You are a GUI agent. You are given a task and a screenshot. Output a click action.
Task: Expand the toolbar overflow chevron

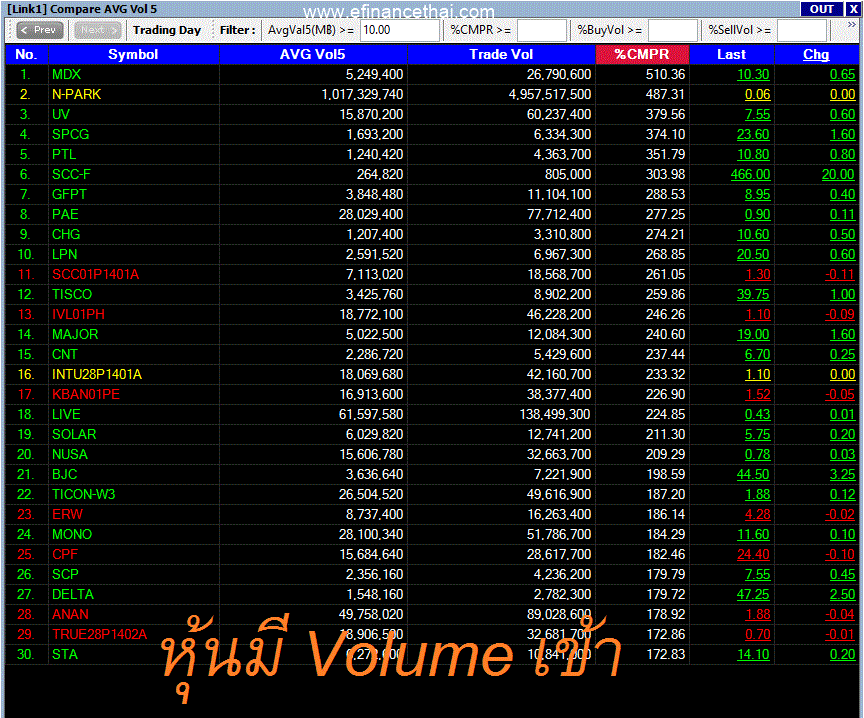(x=852, y=25)
